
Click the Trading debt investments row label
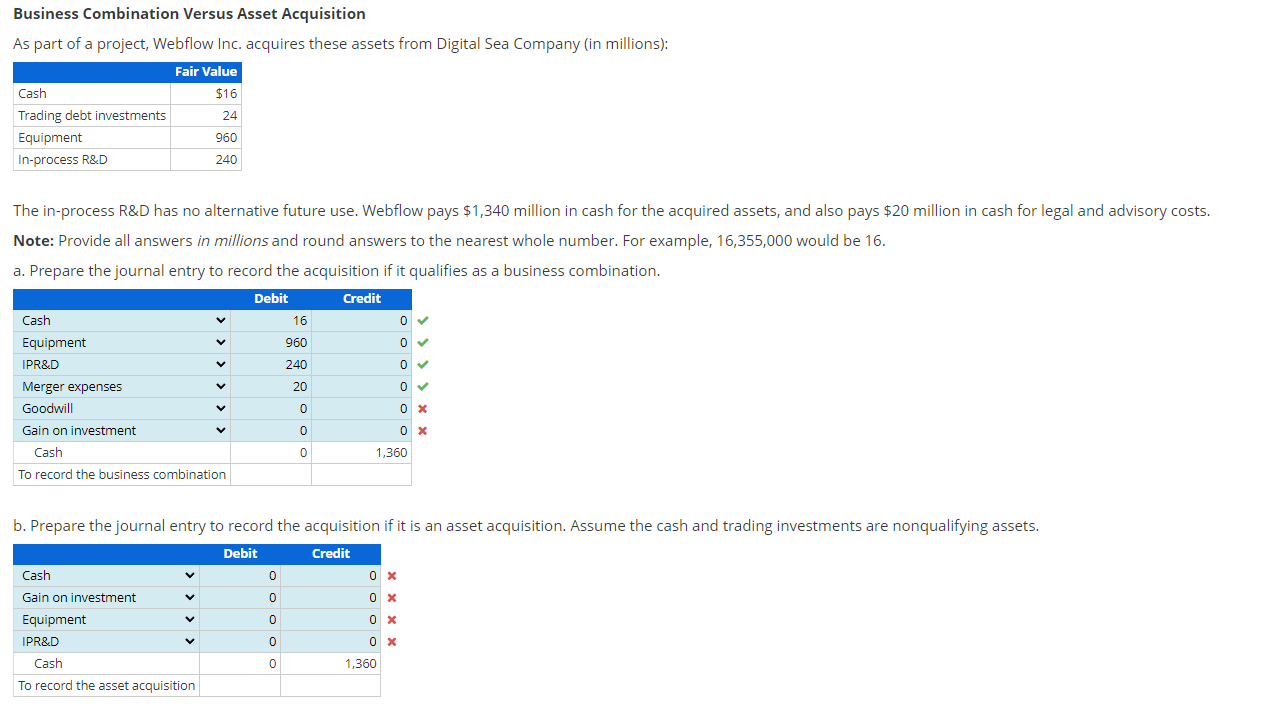click(92, 116)
